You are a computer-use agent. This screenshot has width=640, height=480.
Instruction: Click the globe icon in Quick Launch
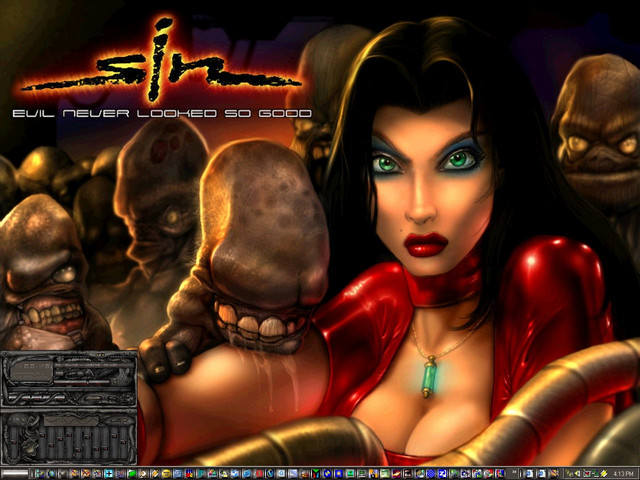(51, 474)
